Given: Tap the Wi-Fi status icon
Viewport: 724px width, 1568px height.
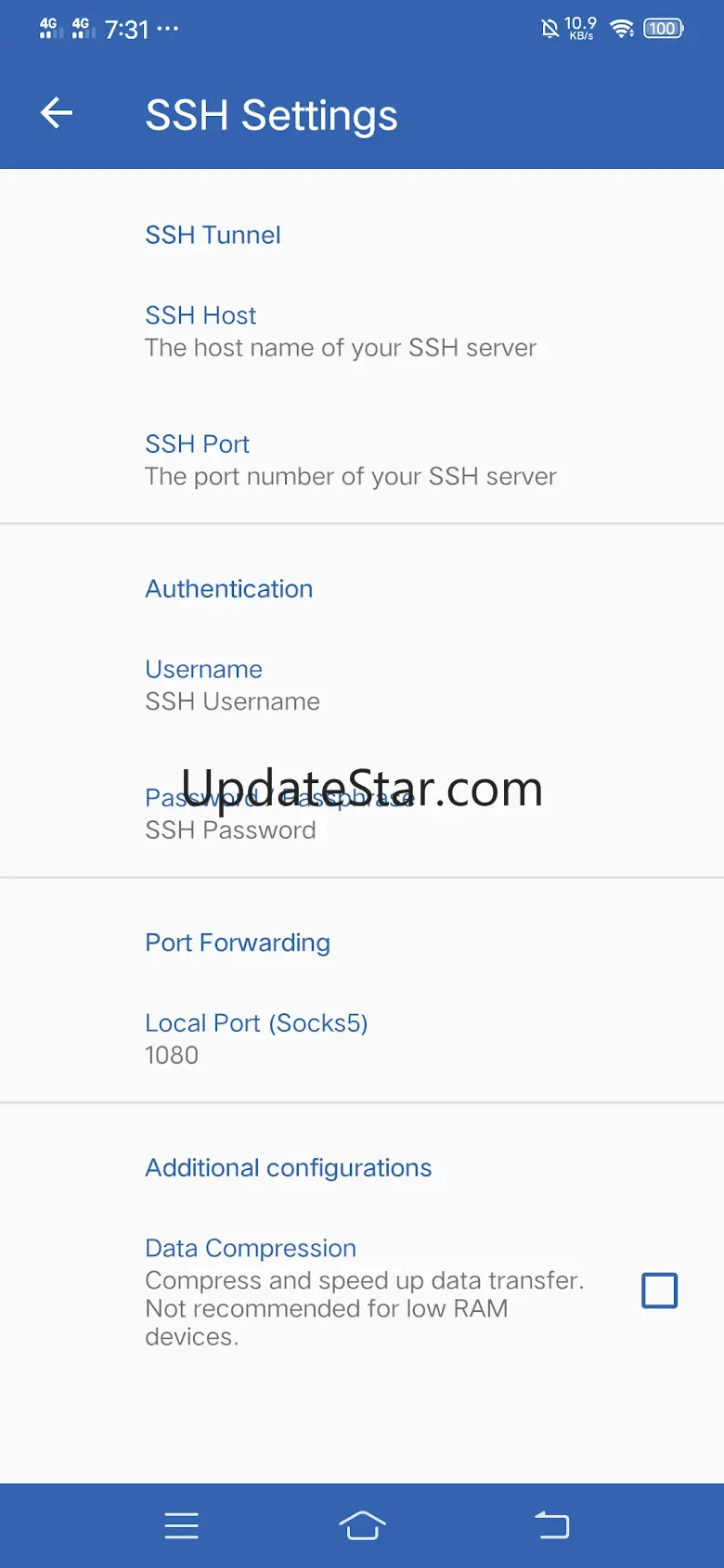Looking at the screenshot, I should coord(622,29).
